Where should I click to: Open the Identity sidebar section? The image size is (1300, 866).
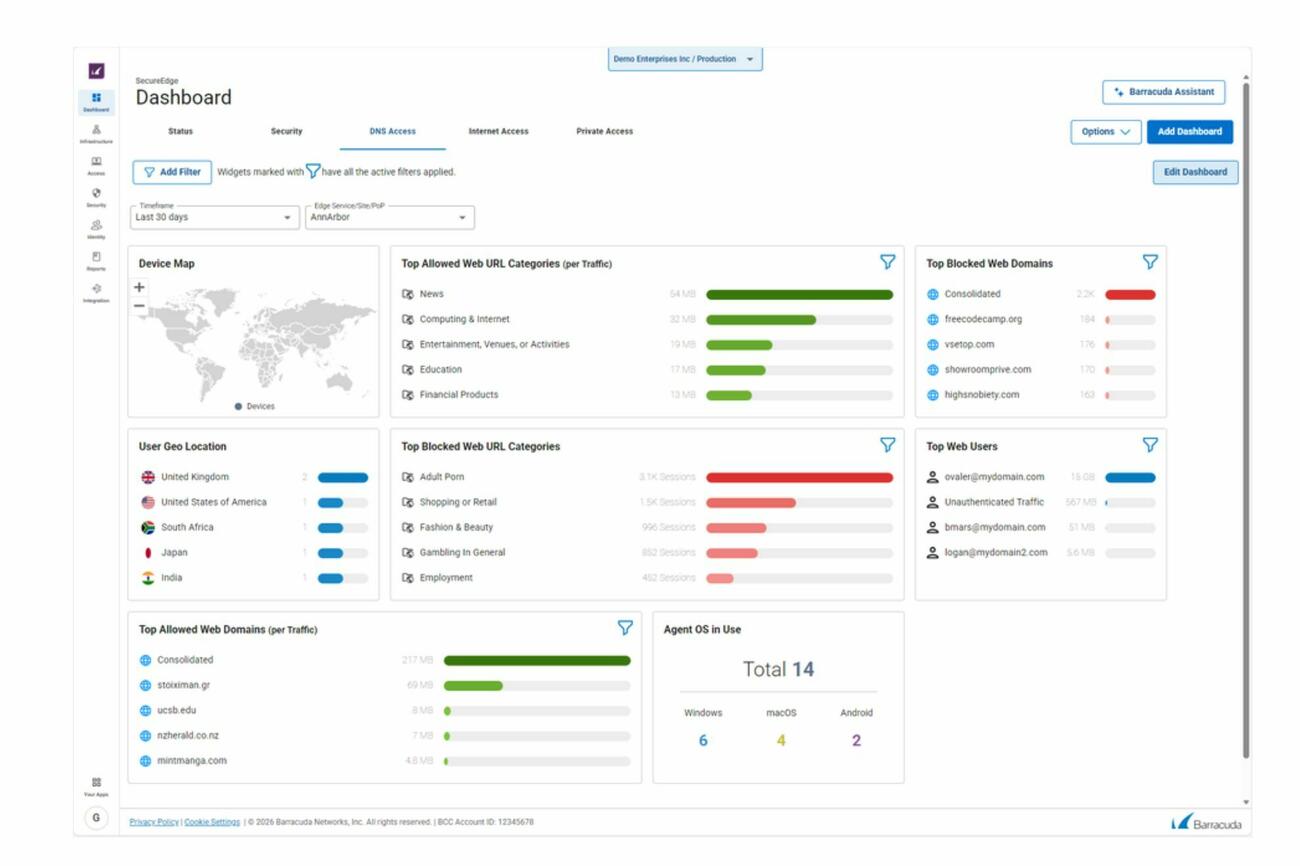tap(96, 228)
